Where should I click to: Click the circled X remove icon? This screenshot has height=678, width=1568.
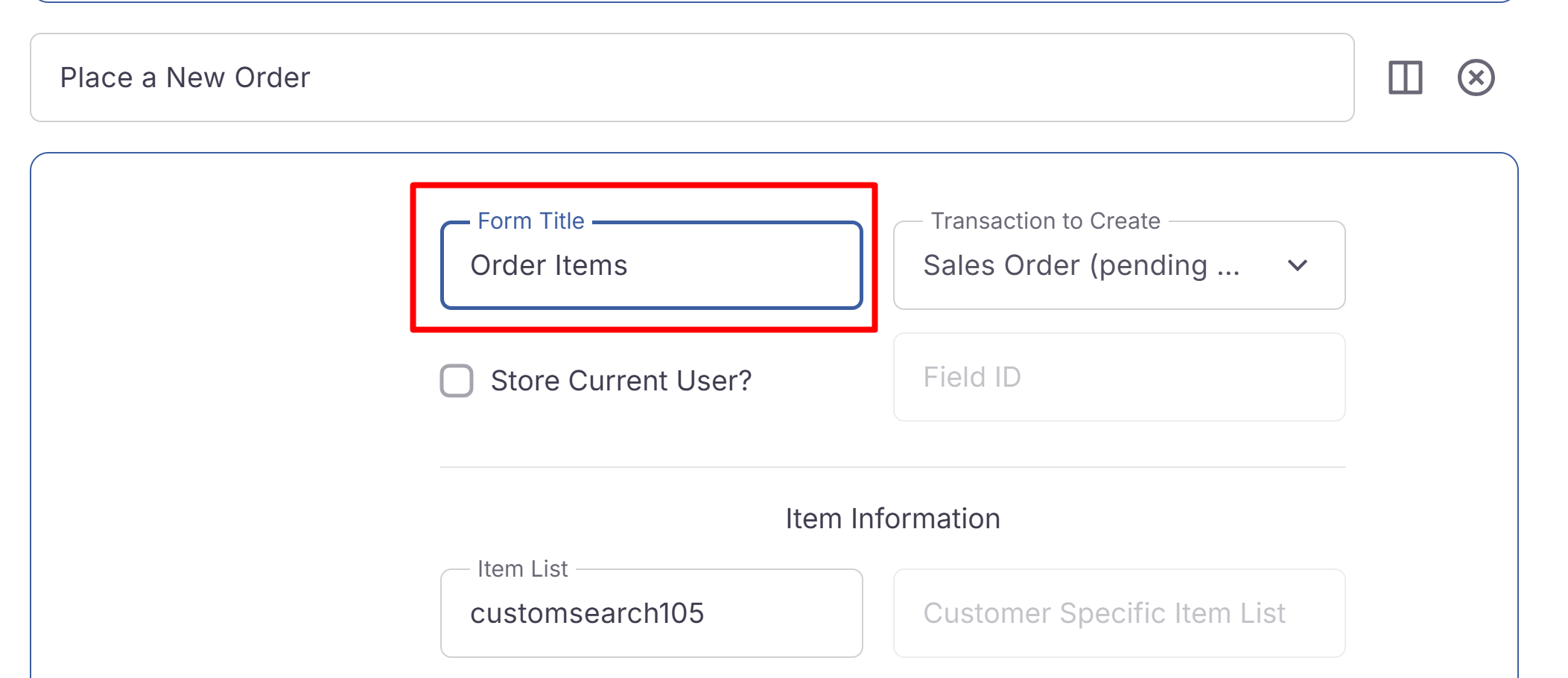(1476, 77)
